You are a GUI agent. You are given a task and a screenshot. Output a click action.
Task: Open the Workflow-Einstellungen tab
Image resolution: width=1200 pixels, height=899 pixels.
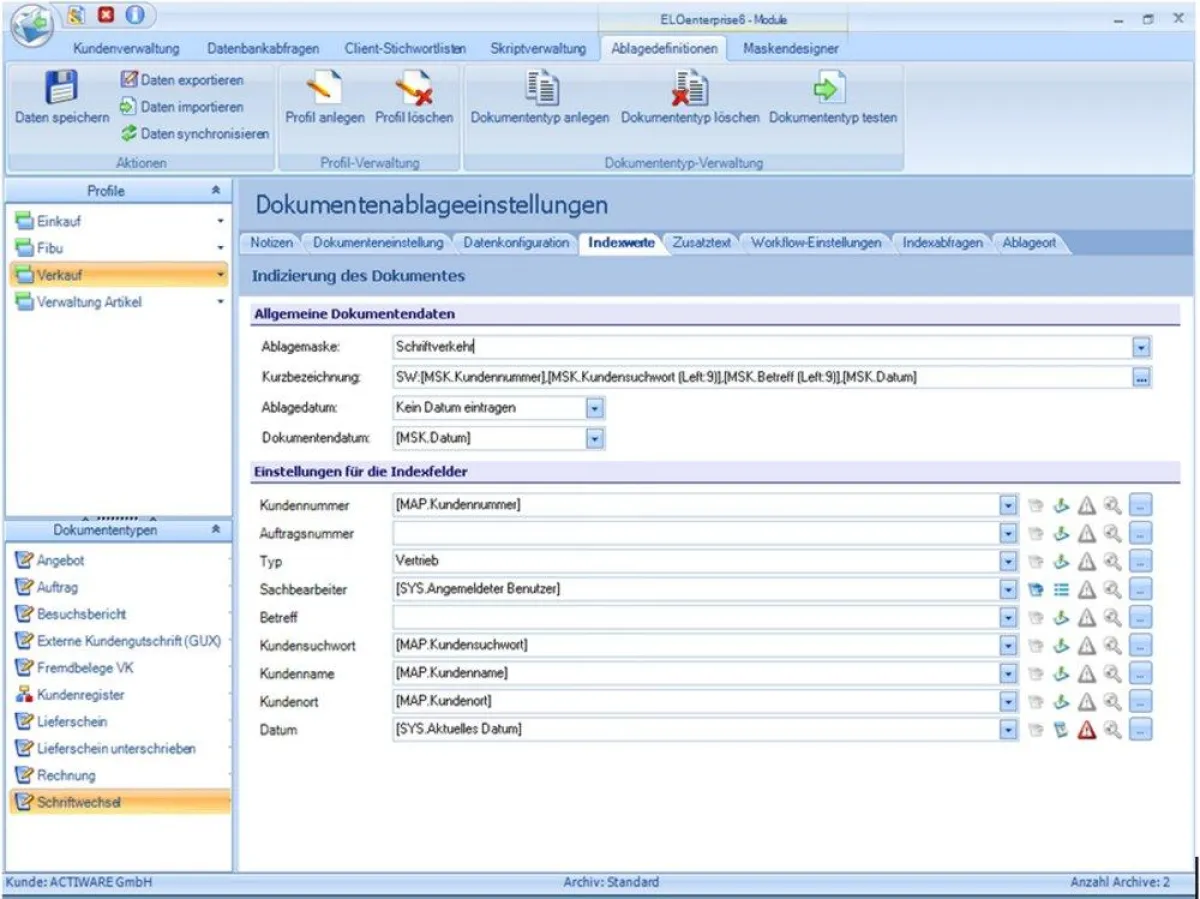(x=816, y=243)
